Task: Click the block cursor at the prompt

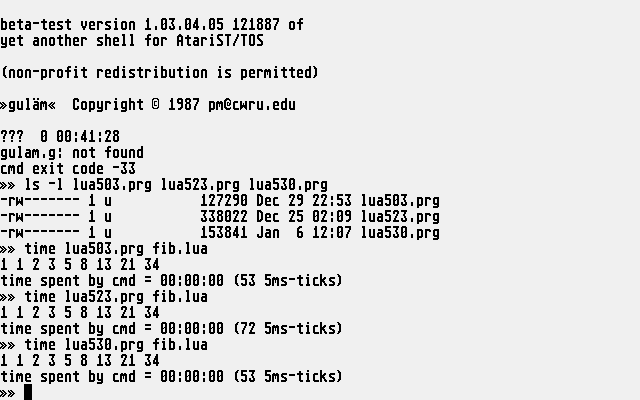Action: [x=28, y=392]
